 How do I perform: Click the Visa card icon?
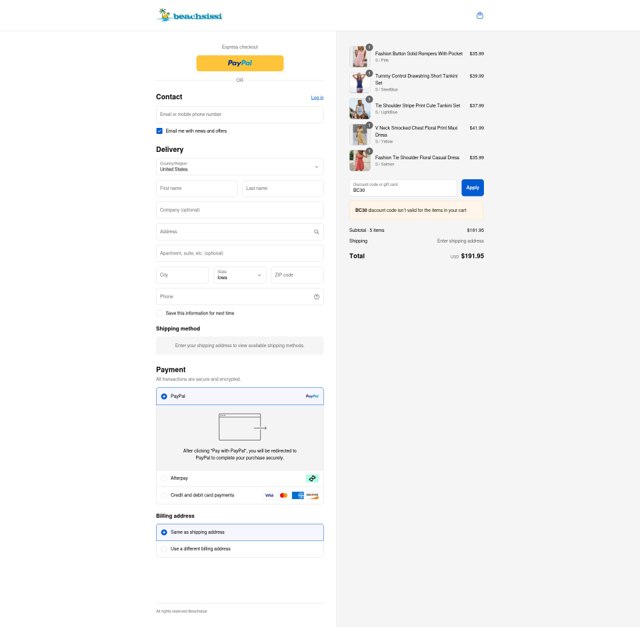click(x=269, y=495)
